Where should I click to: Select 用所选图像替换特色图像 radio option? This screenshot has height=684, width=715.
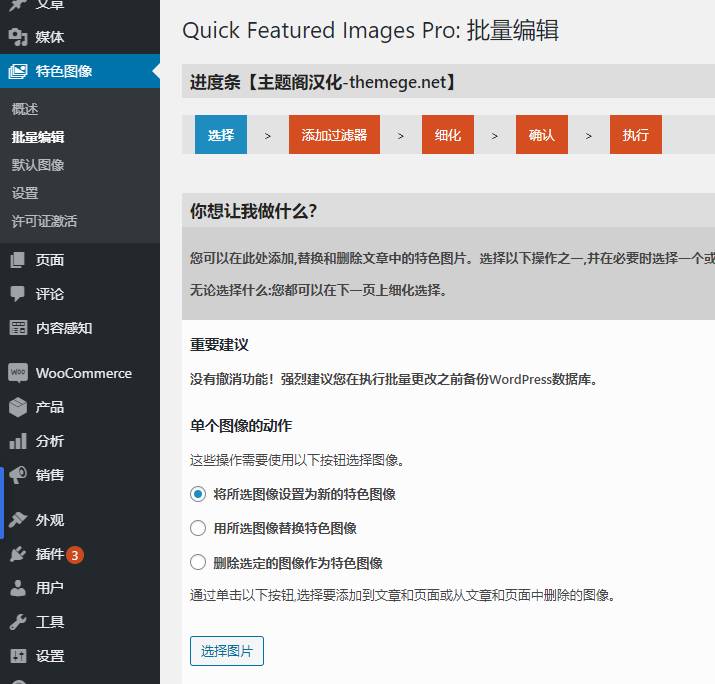(198, 528)
